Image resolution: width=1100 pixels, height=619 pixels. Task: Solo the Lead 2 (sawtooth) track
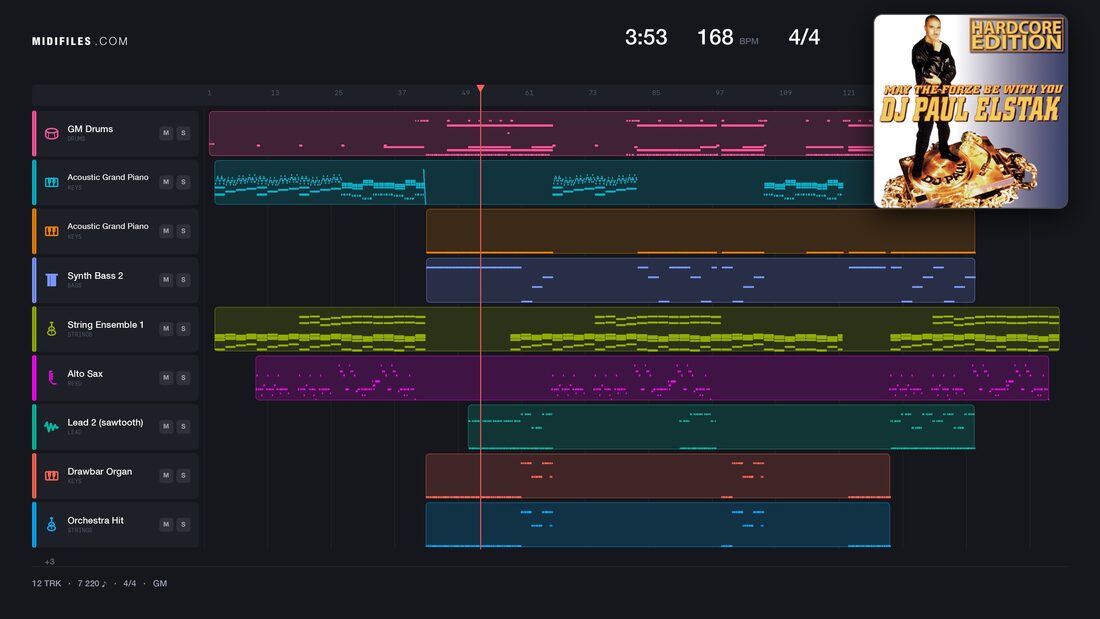click(x=183, y=426)
